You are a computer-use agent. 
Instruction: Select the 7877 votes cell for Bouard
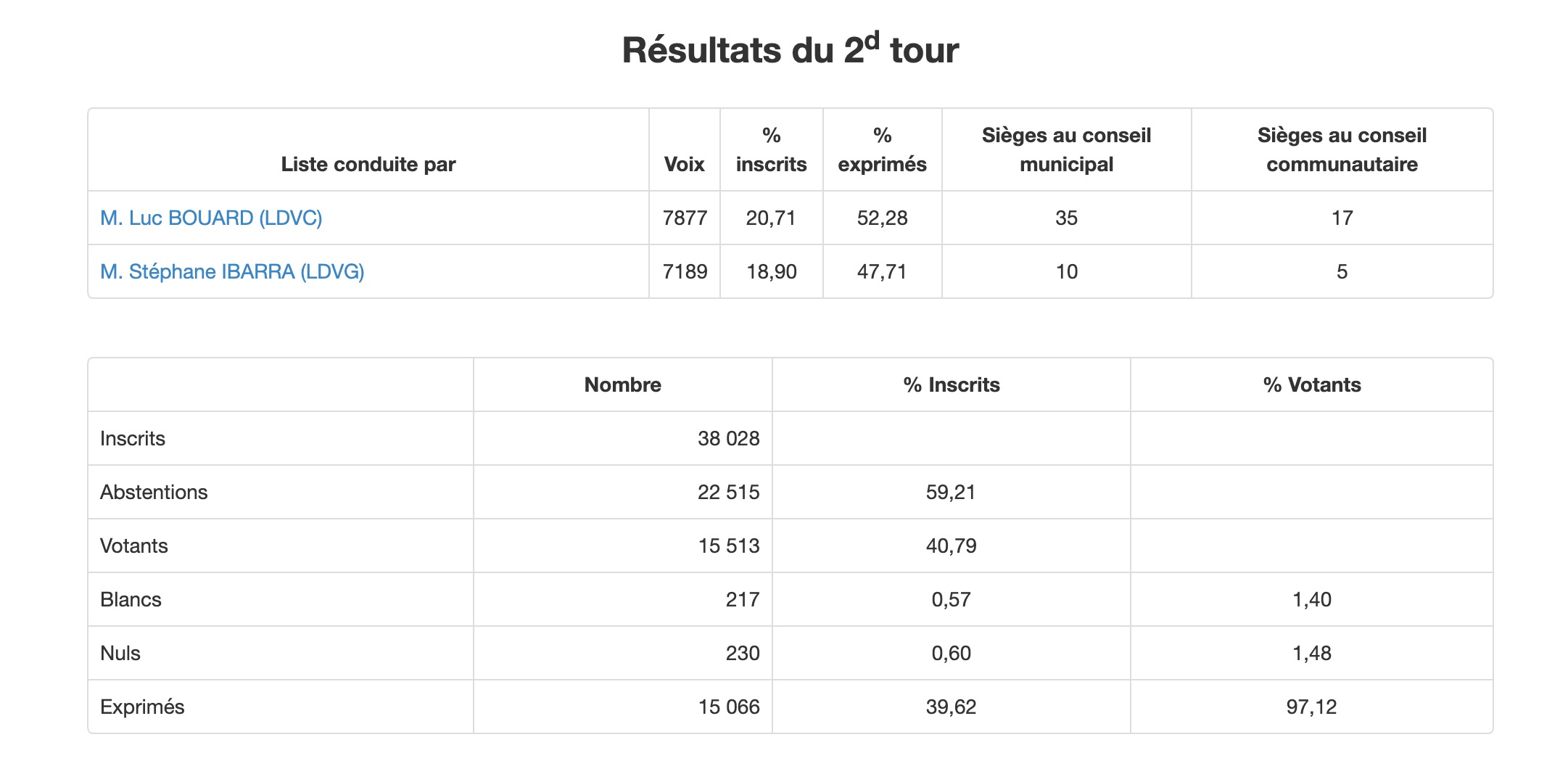[685, 218]
